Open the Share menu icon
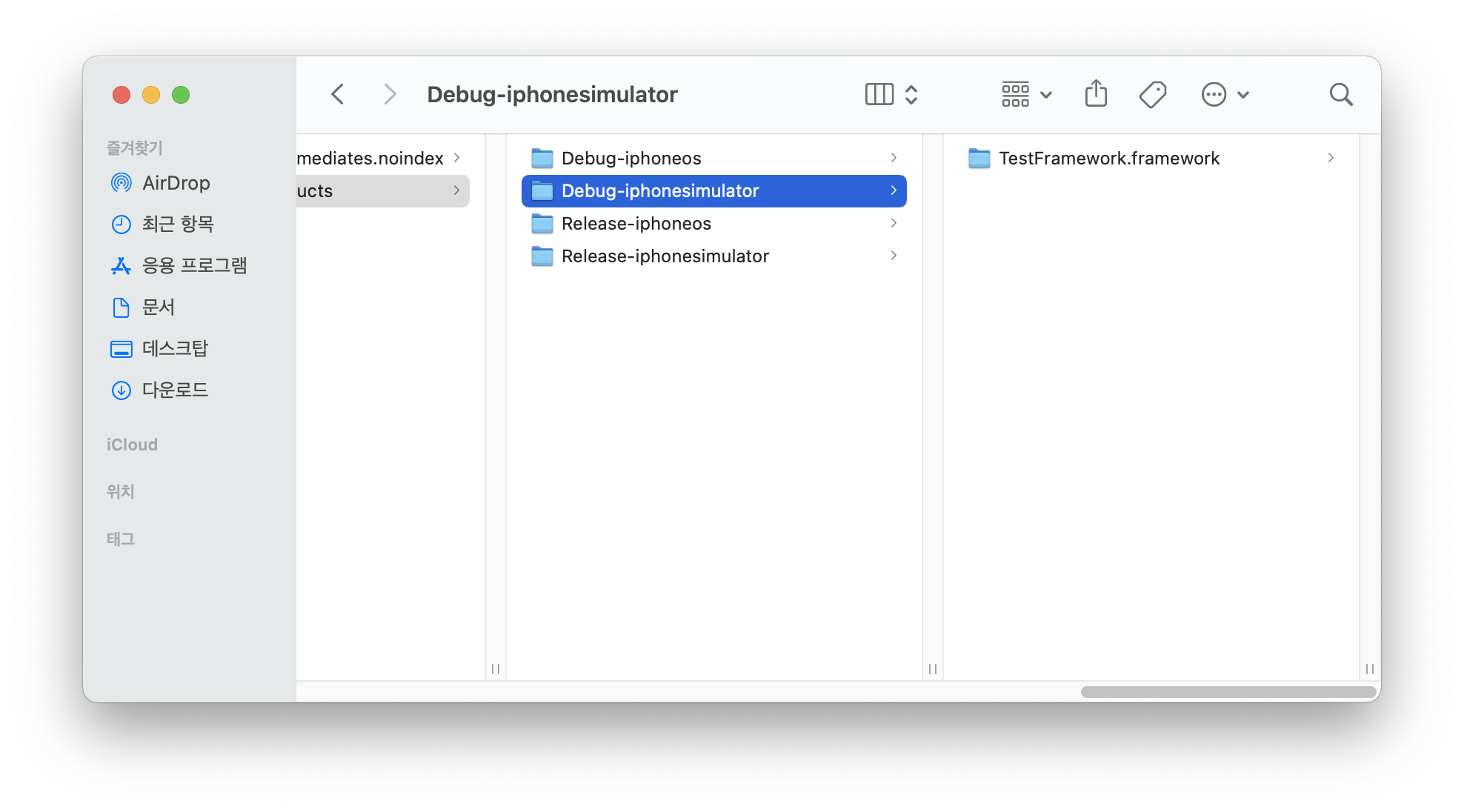The height and width of the screenshot is (812, 1464). [1096, 95]
